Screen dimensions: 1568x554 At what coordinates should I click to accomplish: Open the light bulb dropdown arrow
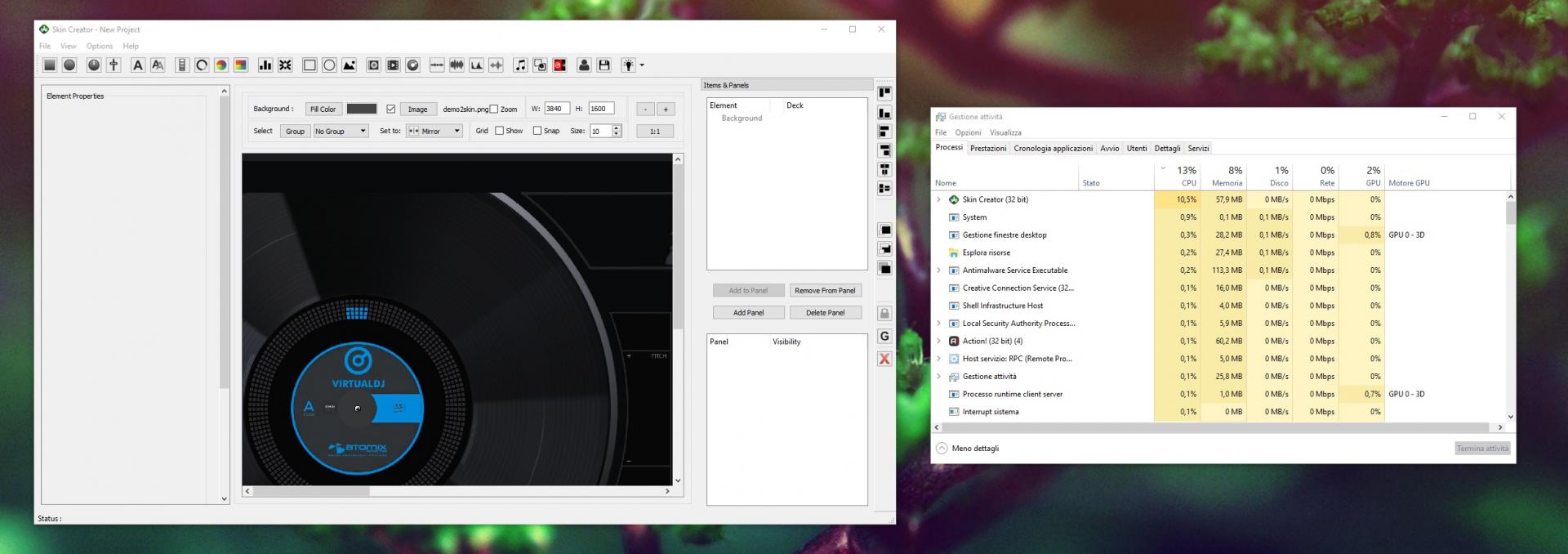click(642, 65)
